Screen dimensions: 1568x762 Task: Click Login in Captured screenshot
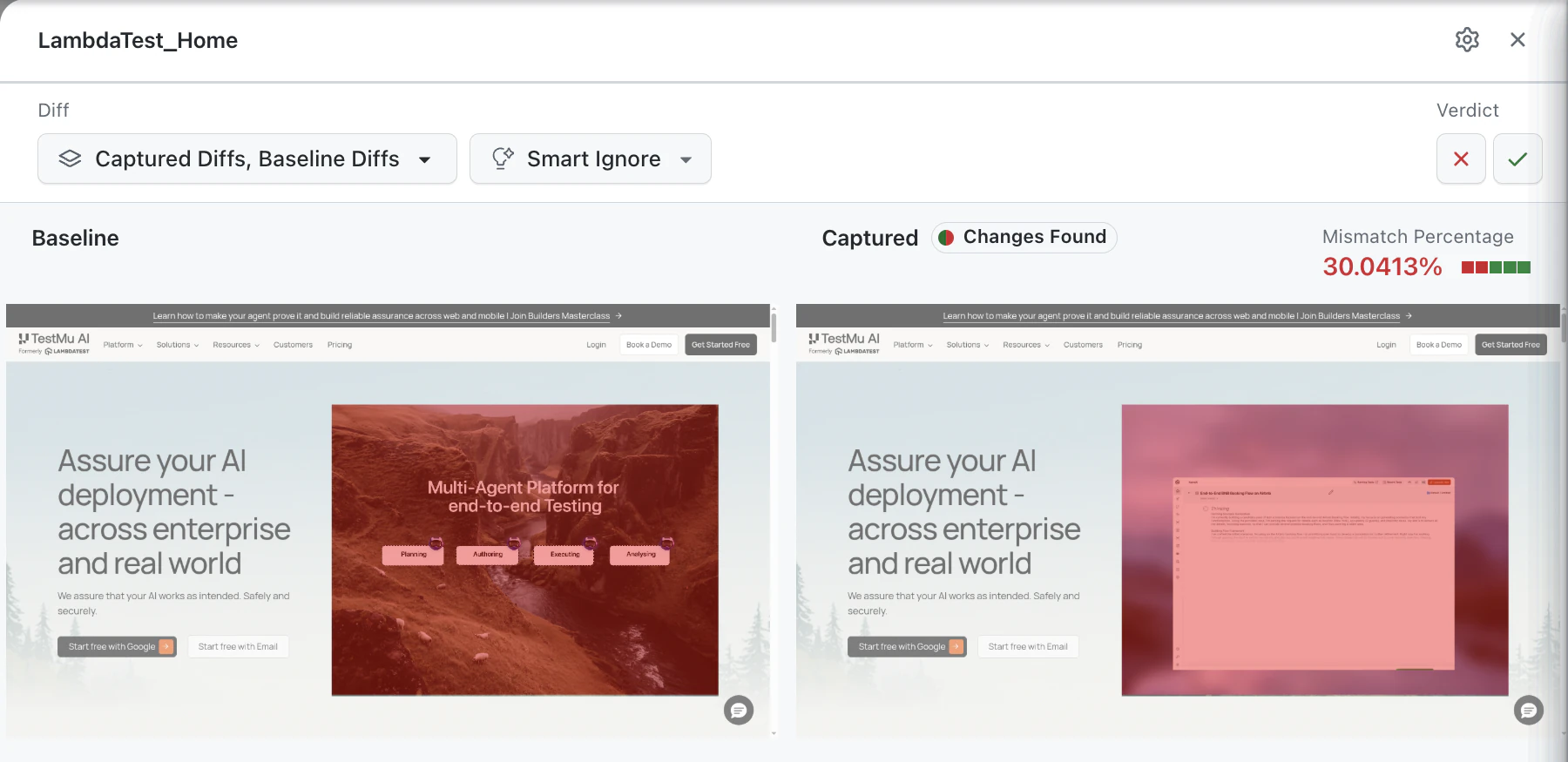point(1386,345)
